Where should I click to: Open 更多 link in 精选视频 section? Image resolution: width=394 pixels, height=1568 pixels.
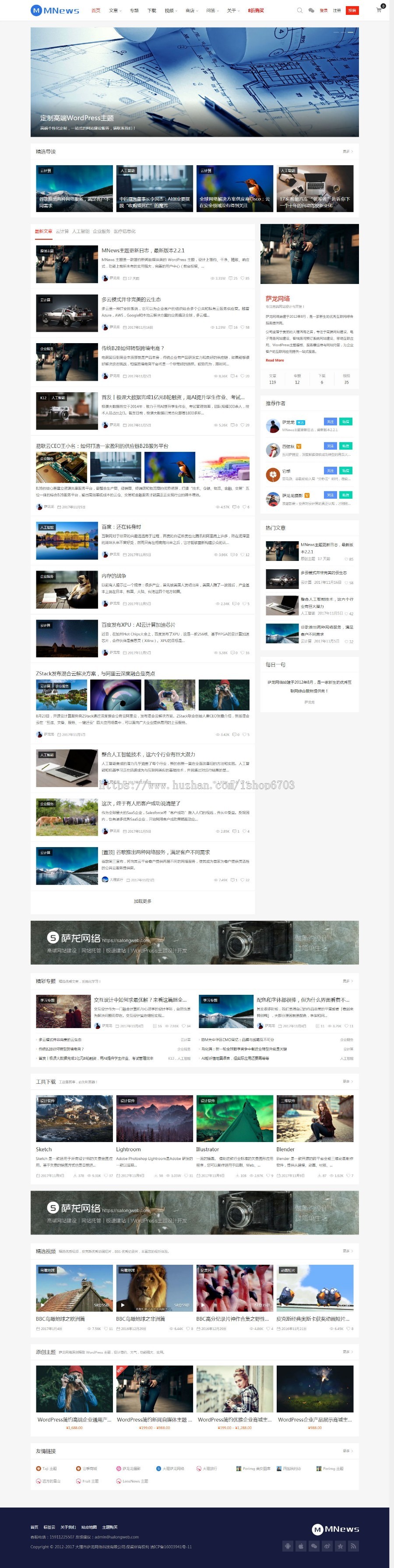coord(347,1251)
